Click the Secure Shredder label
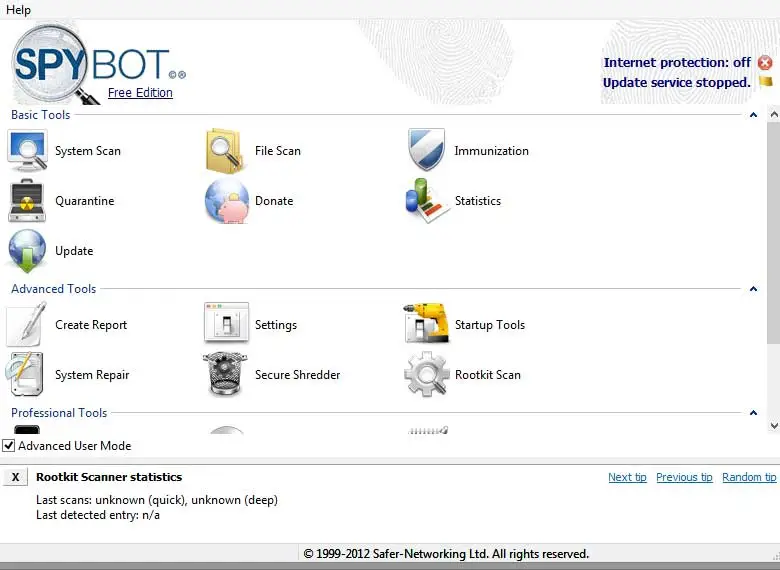The image size is (780, 570). 297,375
